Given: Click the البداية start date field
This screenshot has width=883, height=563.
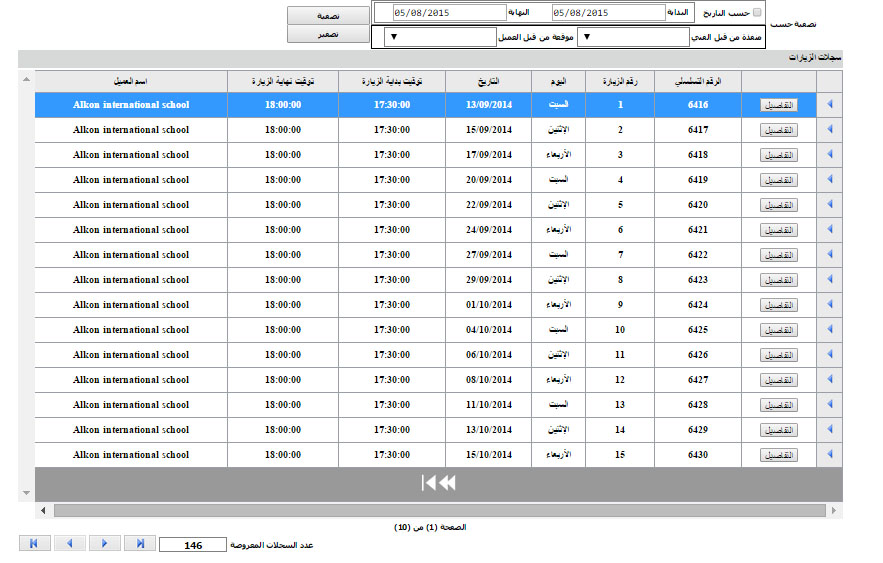Looking at the screenshot, I should [x=608, y=13].
